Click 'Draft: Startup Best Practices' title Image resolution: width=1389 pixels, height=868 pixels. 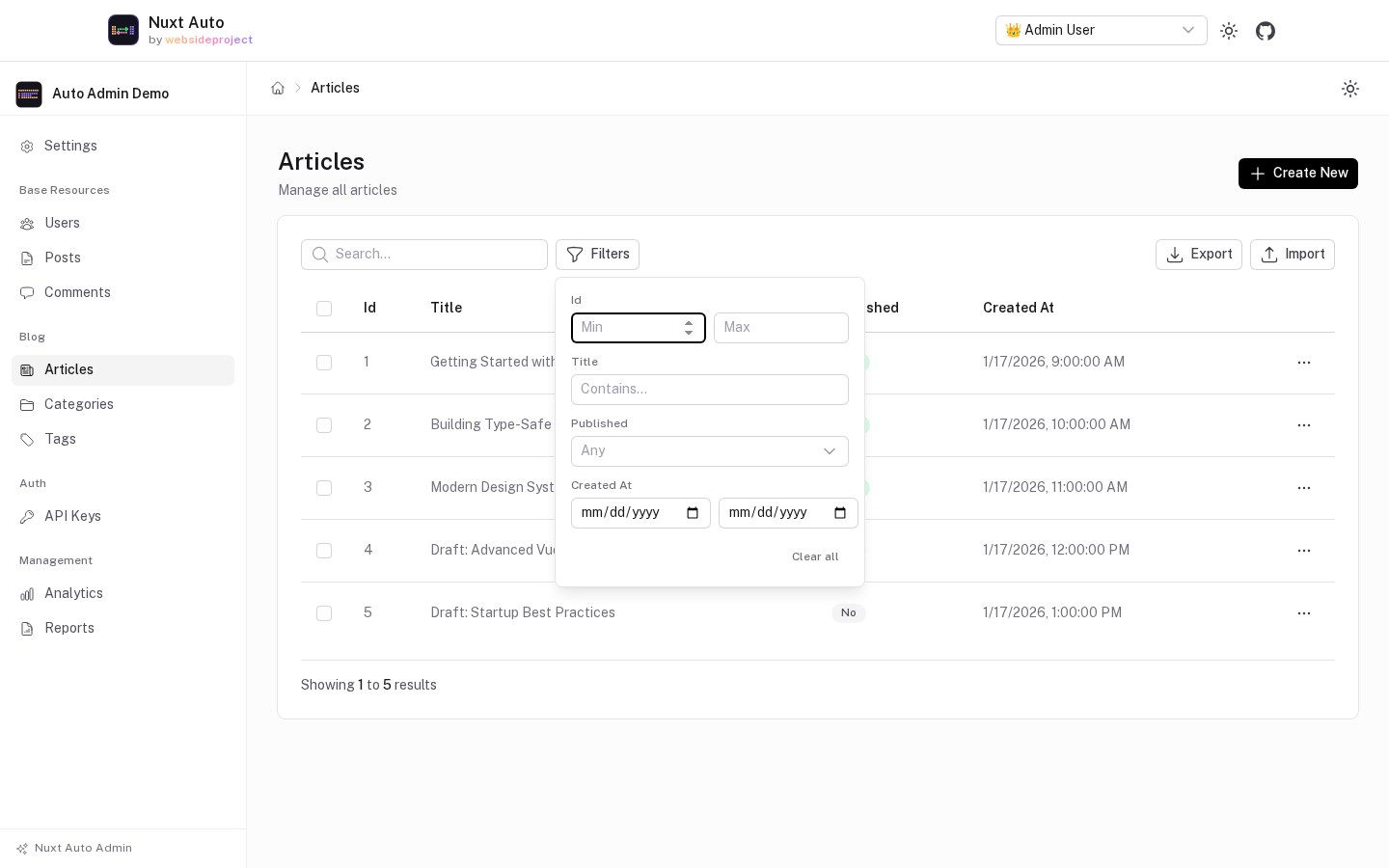[x=523, y=612]
